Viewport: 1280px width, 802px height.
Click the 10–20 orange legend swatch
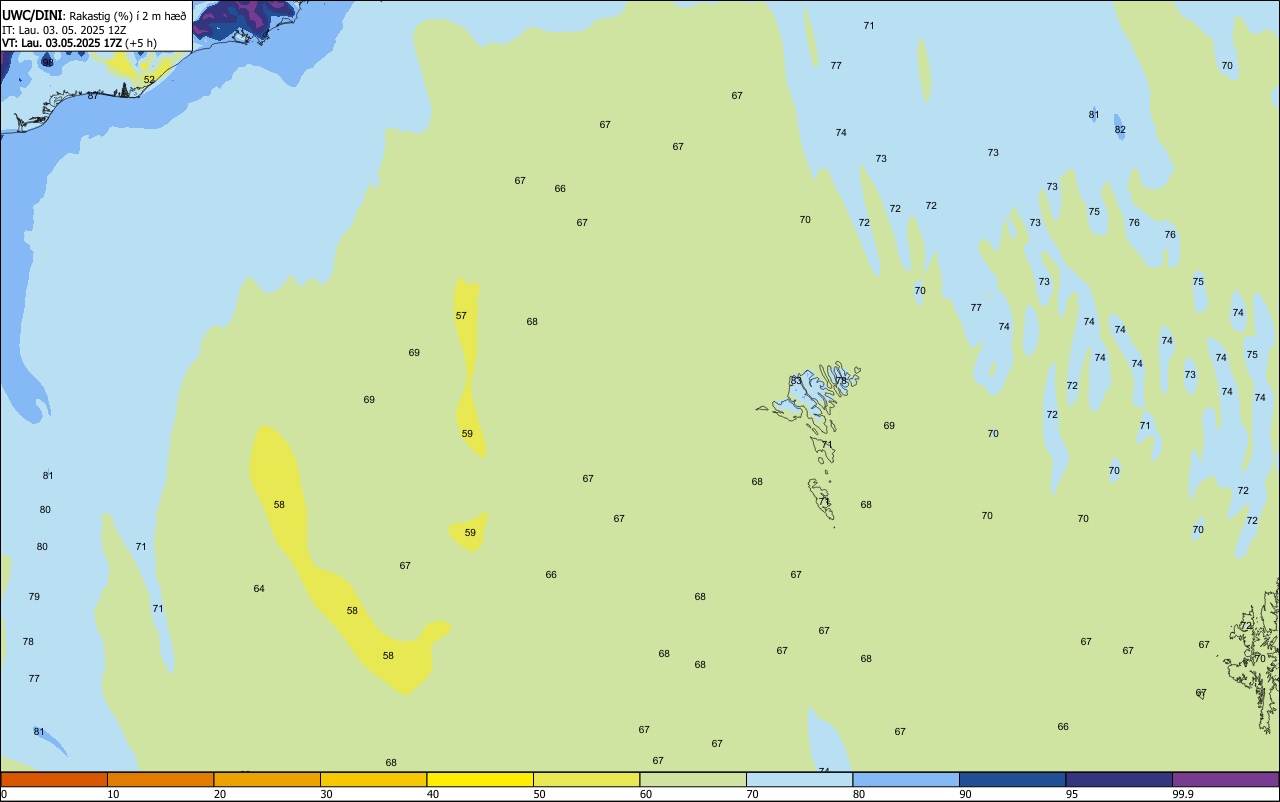pyautogui.click(x=160, y=779)
